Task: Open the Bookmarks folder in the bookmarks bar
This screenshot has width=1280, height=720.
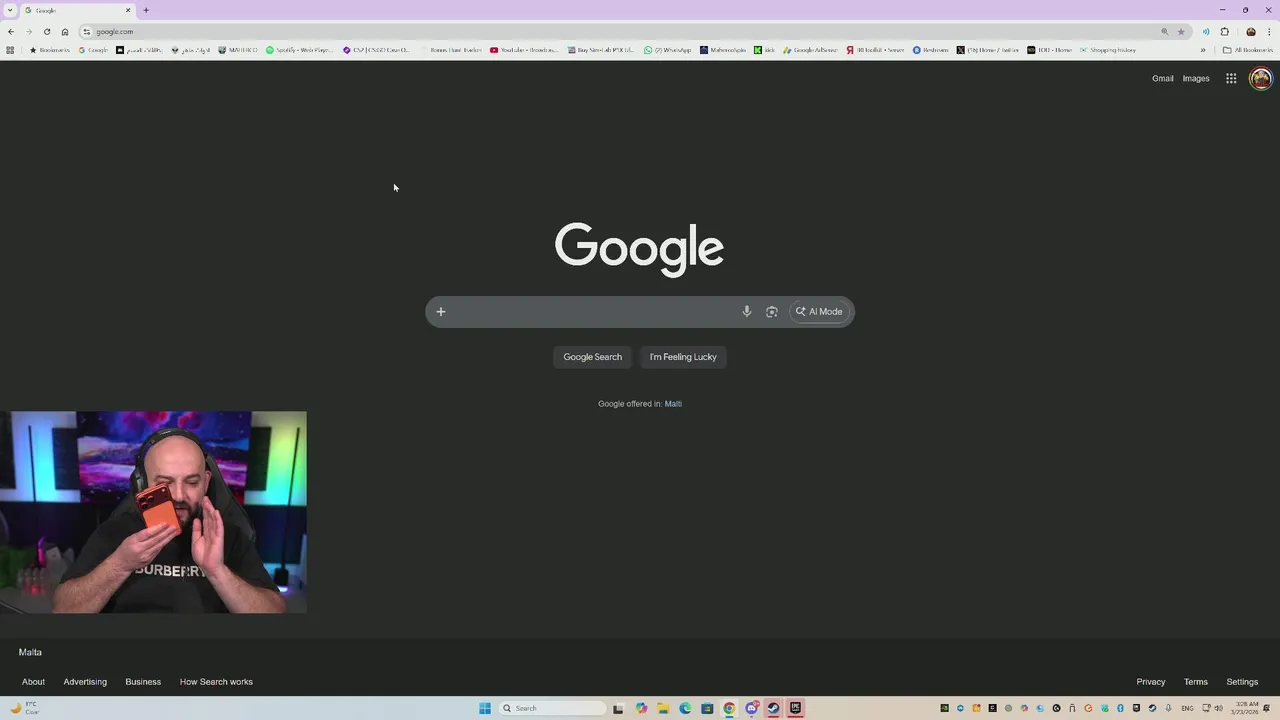Action: (50, 50)
